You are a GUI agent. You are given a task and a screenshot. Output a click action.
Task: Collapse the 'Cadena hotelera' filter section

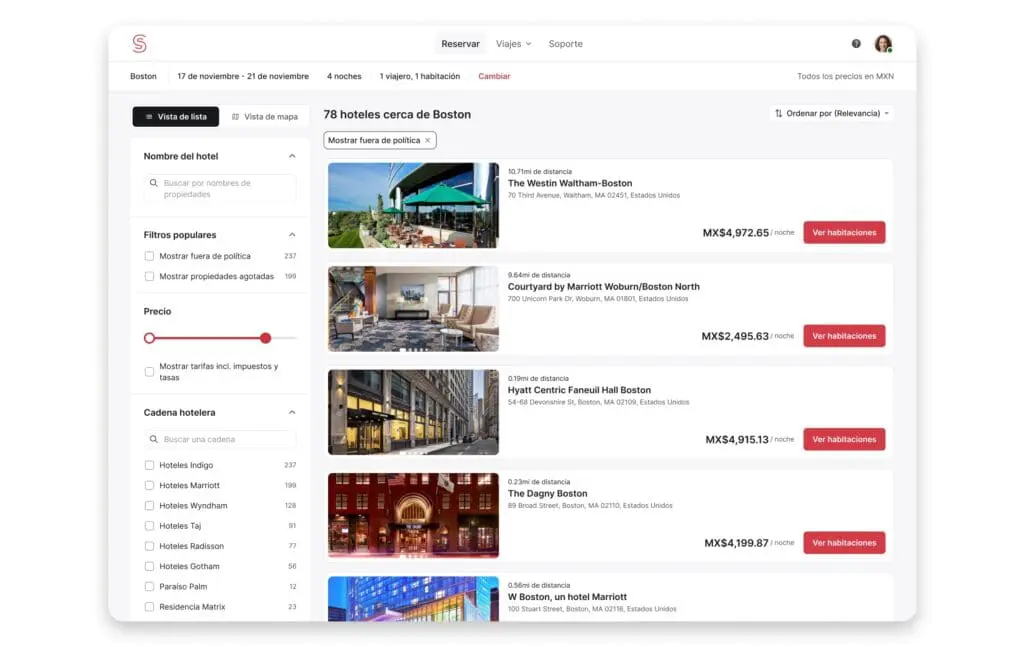coord(292,413)
